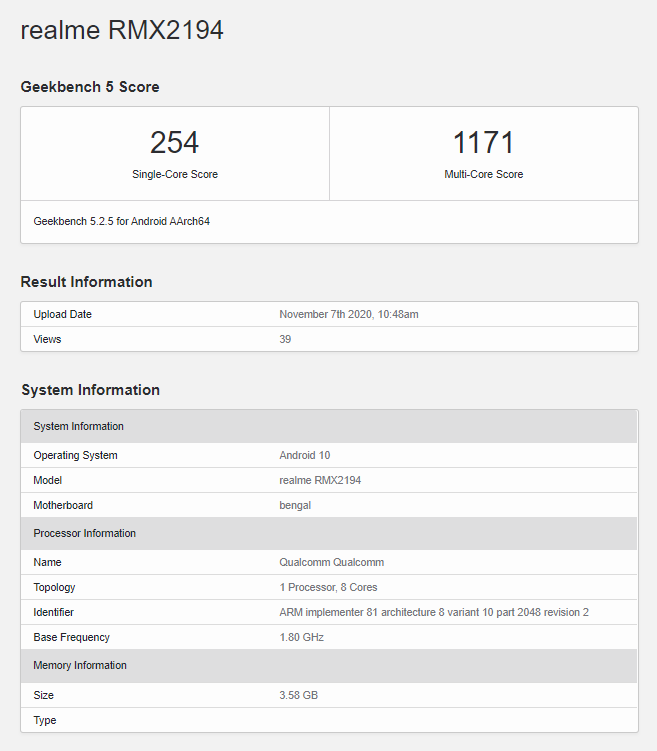Click the Views label
Screen dimensions: 657x751
pos(47,339)
